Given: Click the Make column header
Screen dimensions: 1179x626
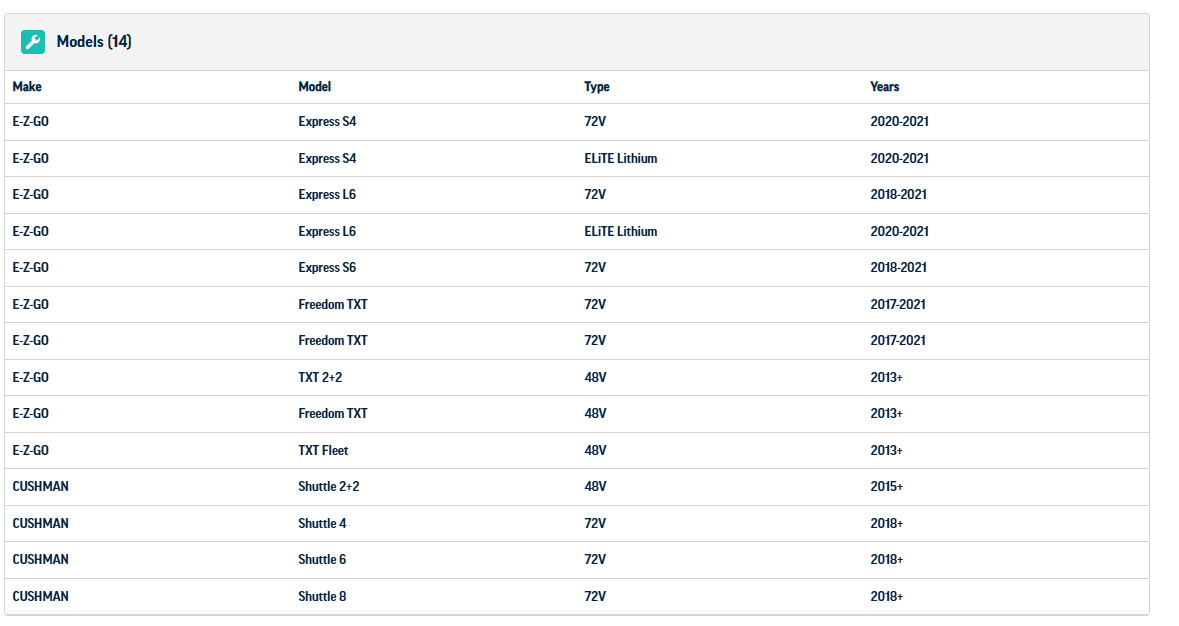Looking at the screenshot, I should pos(27,87).
